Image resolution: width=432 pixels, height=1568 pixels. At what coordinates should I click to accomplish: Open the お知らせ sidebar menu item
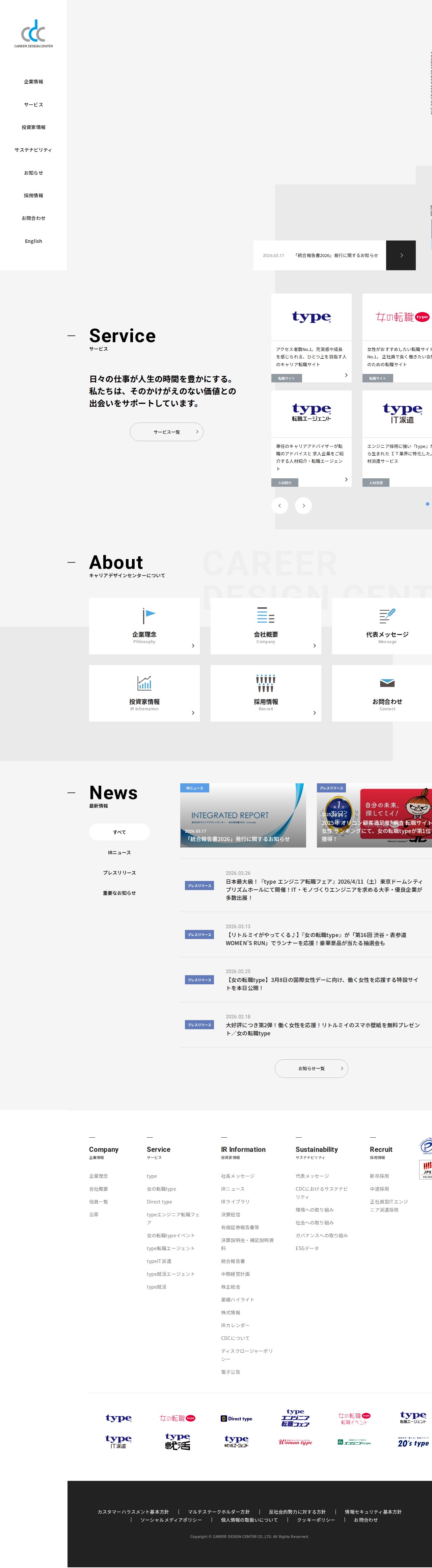[x=33, y=173]
